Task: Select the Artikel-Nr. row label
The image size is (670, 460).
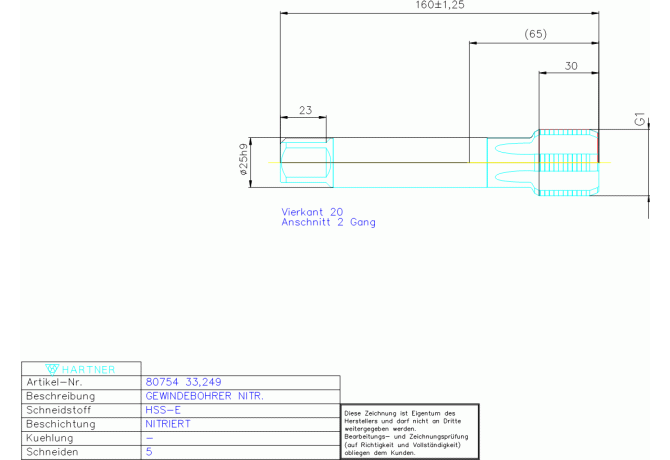Action: click(56, 382)
